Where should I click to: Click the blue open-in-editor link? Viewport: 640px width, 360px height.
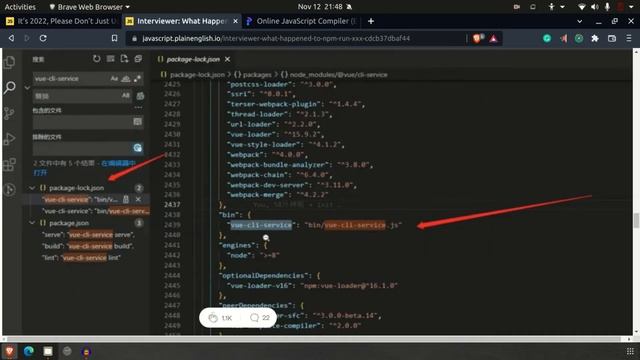pos(118,163)
